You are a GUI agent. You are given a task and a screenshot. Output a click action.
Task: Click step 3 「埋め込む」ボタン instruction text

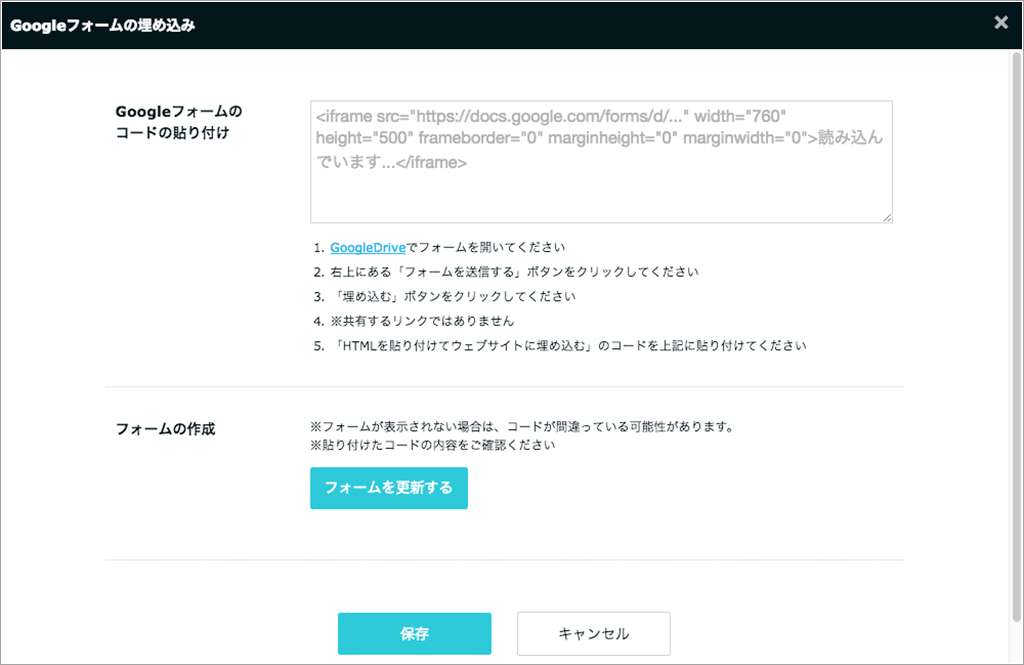(453, 297)
